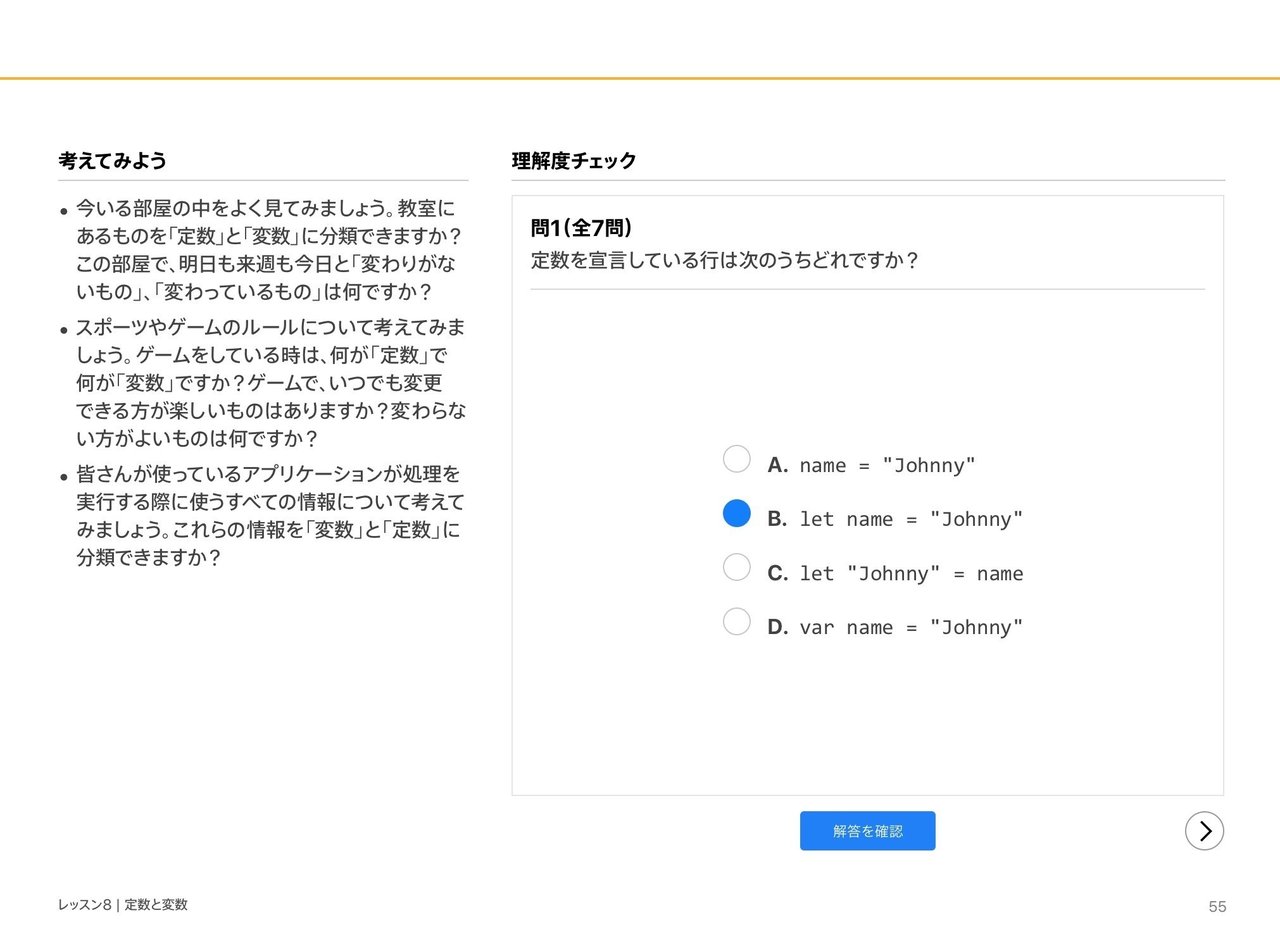Image resolution: width=1280 pixels, height=934 pixels.
Task: Click answer text var name = "Johnny"
Action: 911,627
